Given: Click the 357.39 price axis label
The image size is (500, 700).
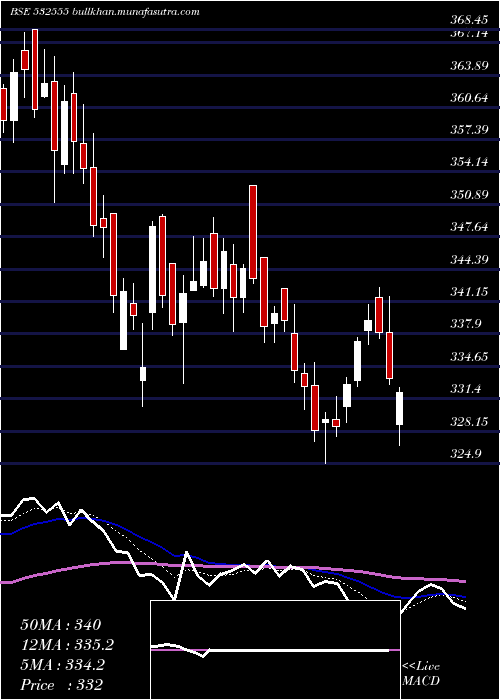Looking at the screenshot, I should point(469,130).
